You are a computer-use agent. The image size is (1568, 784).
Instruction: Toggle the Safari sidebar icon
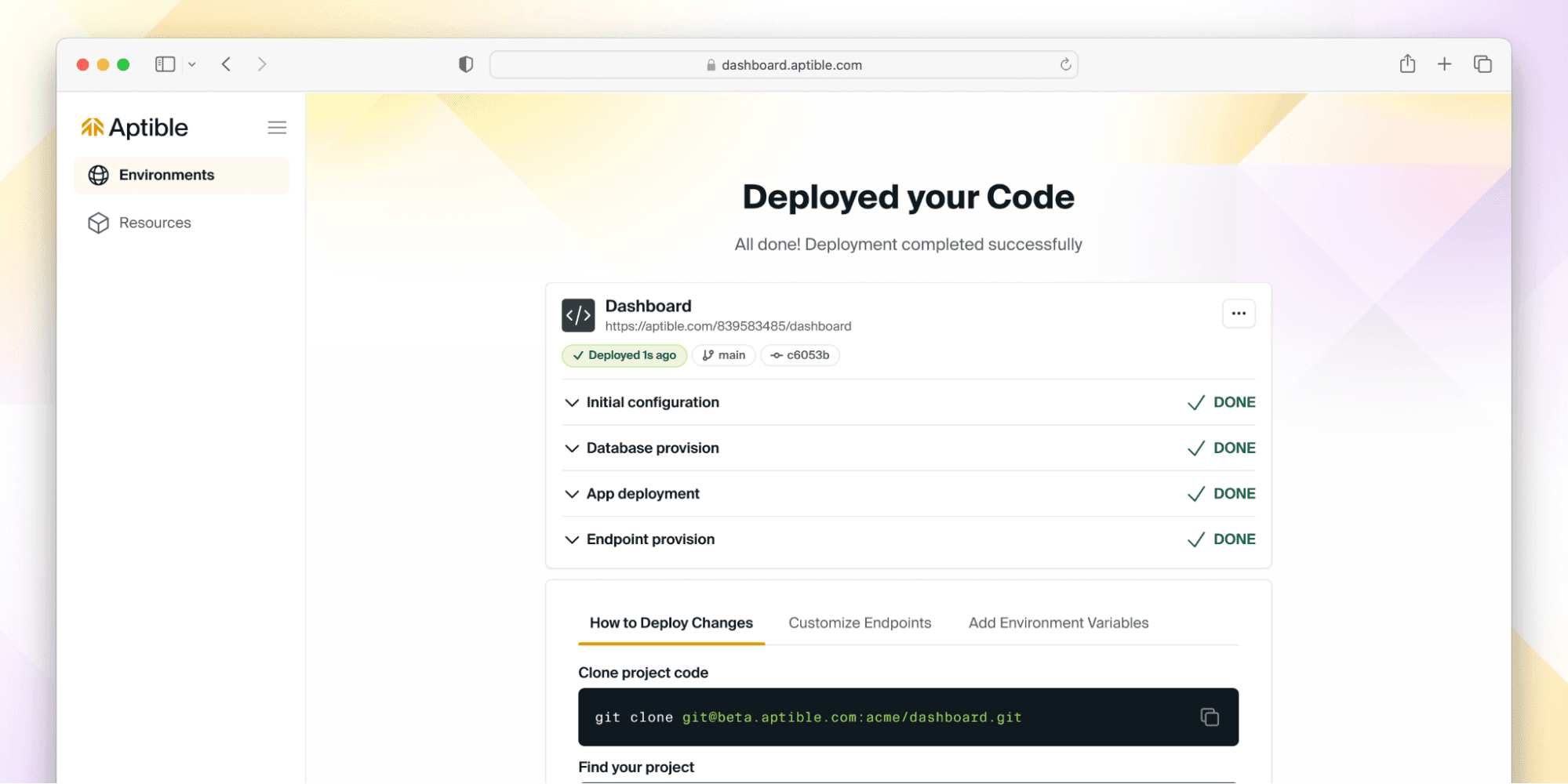165,64
